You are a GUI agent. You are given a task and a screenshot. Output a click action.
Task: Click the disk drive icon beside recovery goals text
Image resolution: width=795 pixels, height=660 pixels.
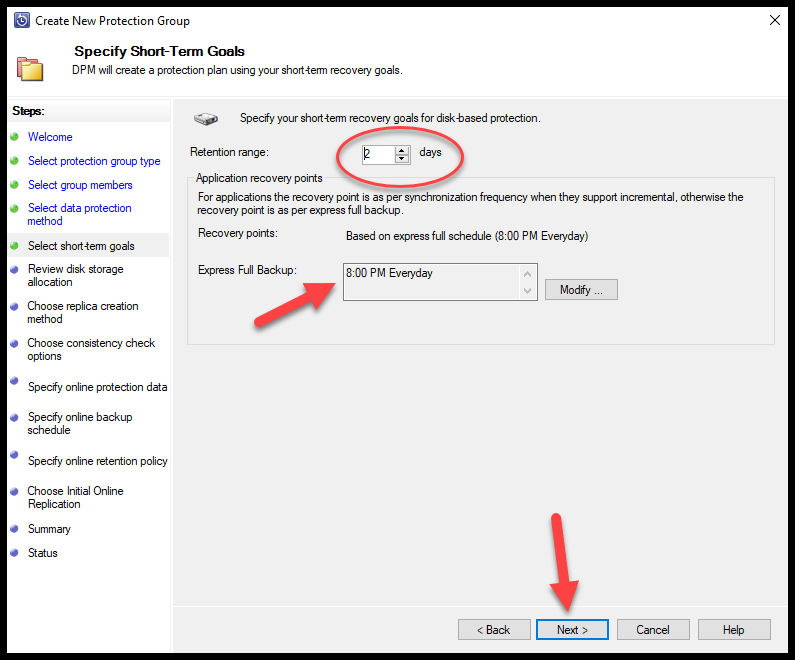(x=206, y=119)
